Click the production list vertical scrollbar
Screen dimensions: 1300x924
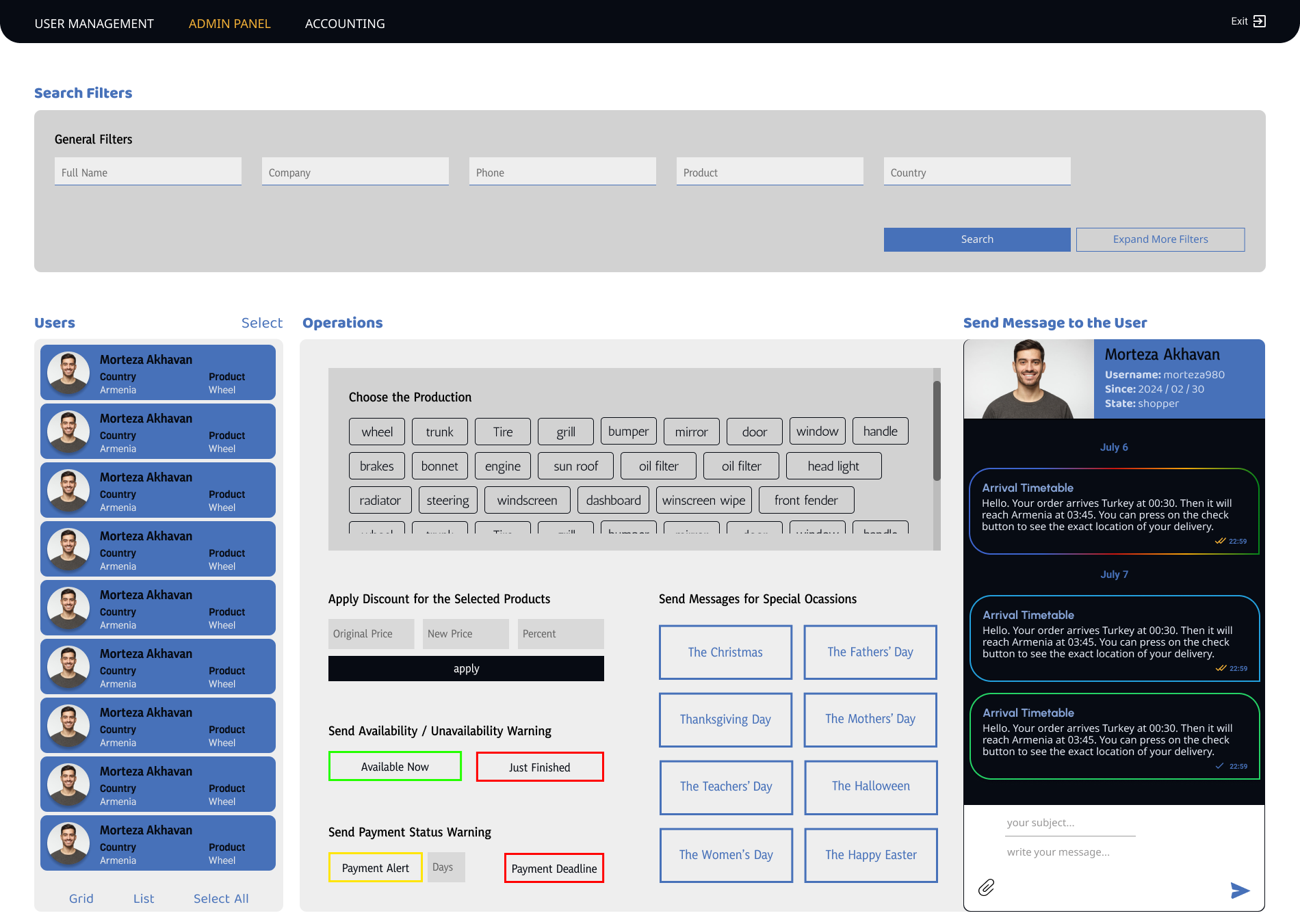click(x=937, y=431)
